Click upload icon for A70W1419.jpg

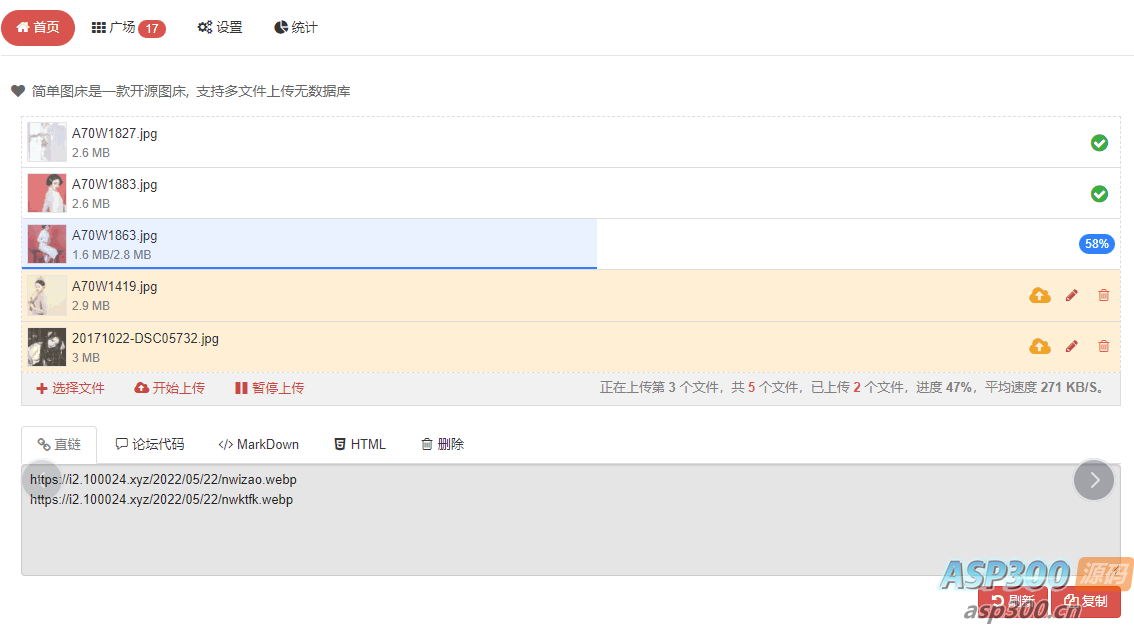(x=1040, y=295)
